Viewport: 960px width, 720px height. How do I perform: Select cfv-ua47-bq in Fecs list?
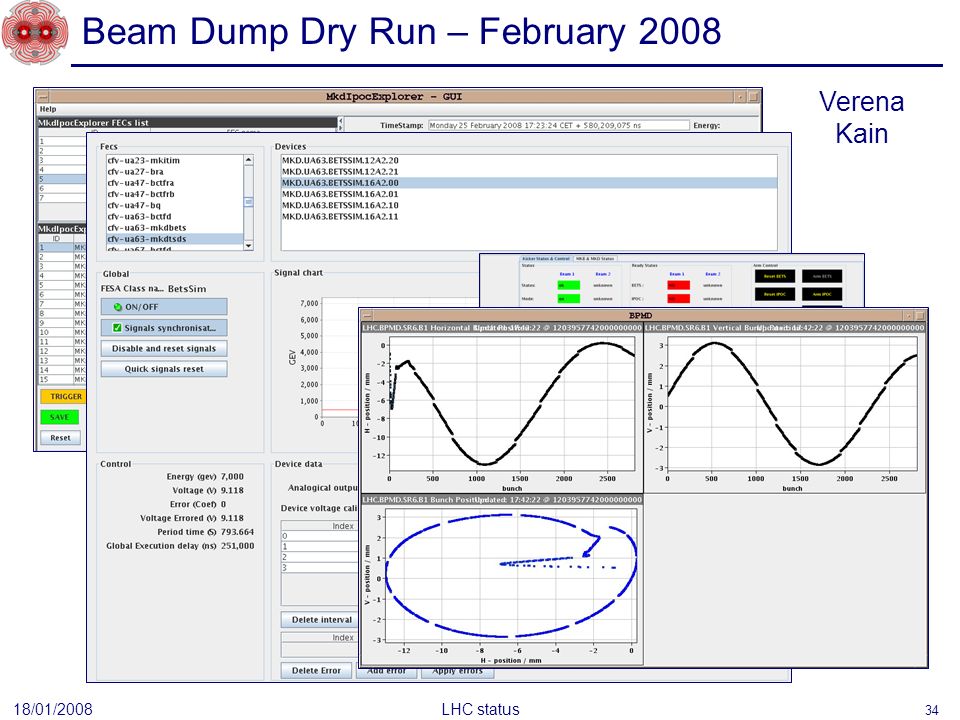[x=174, y=205]
